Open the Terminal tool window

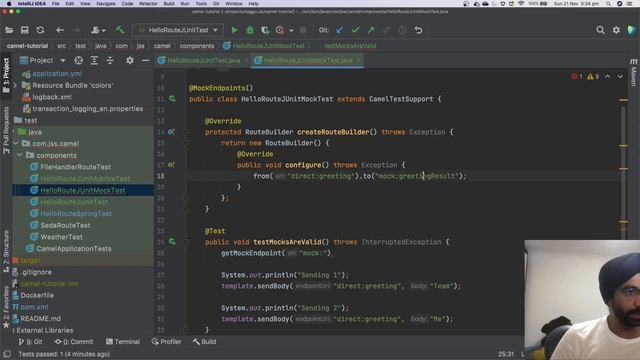pyautogui.click(x=123, y=342)
